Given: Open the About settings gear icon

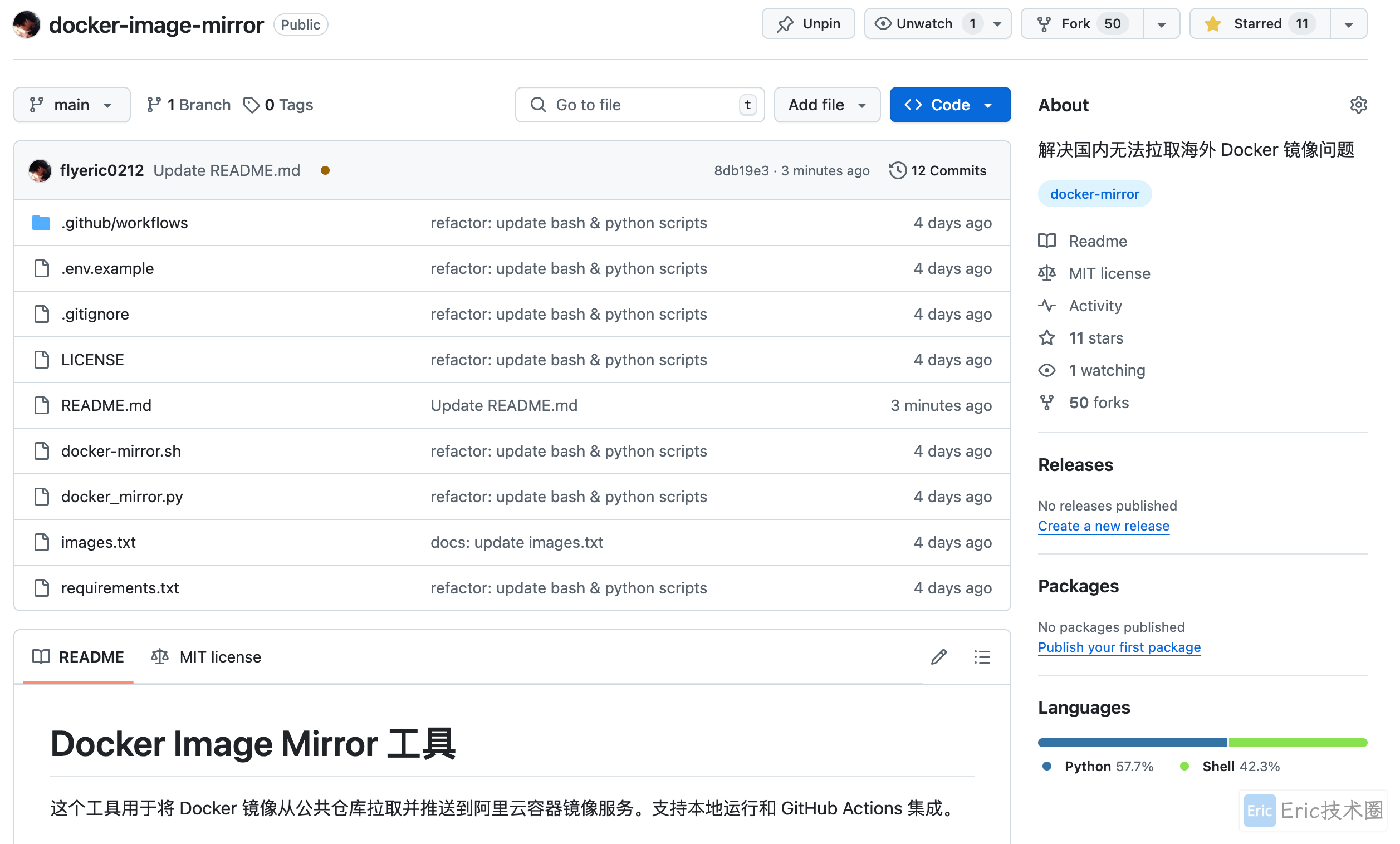Looking at the screenshot, I should (x=1358, y=105).
